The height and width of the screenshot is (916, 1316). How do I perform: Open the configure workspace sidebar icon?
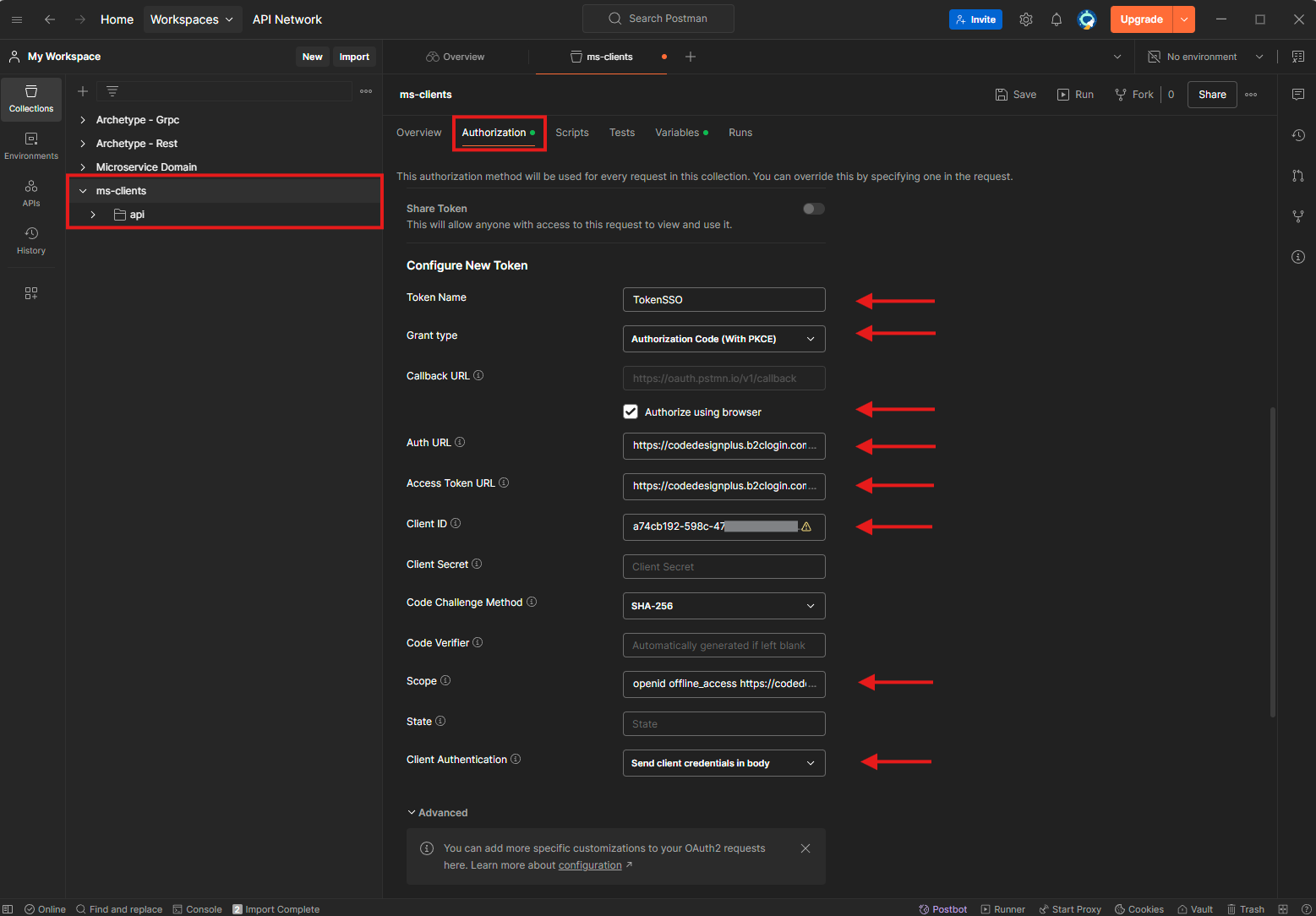[31, 293]
